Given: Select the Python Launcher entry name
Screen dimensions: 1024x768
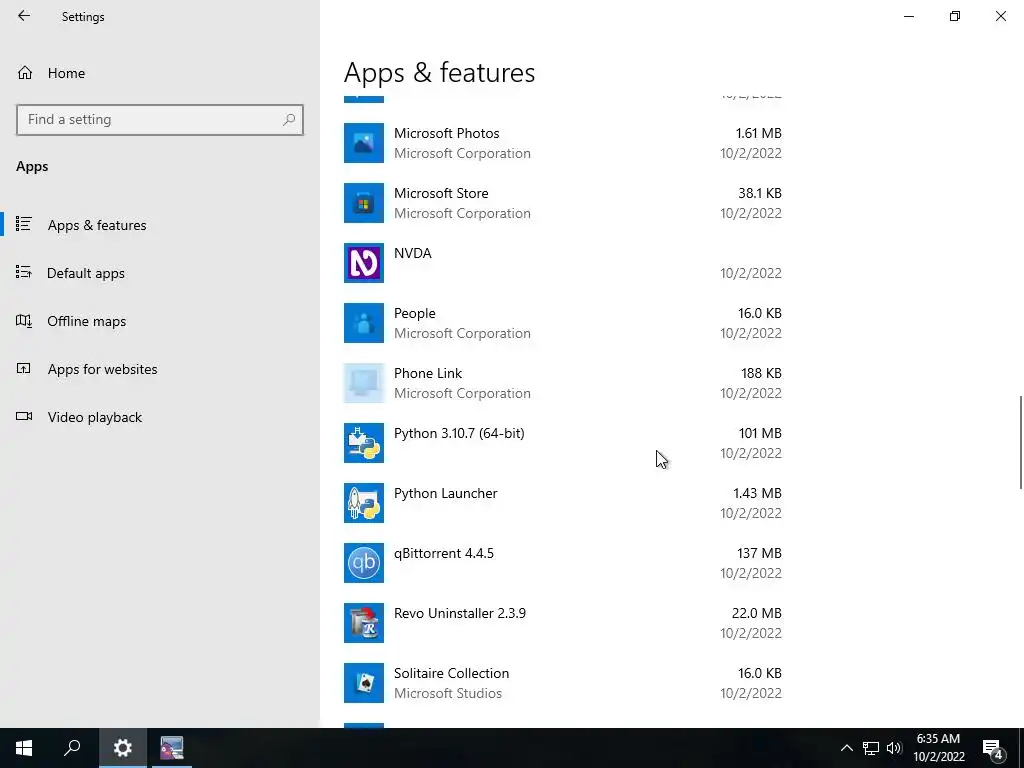Looking at the screenshot, I should 445,494.
